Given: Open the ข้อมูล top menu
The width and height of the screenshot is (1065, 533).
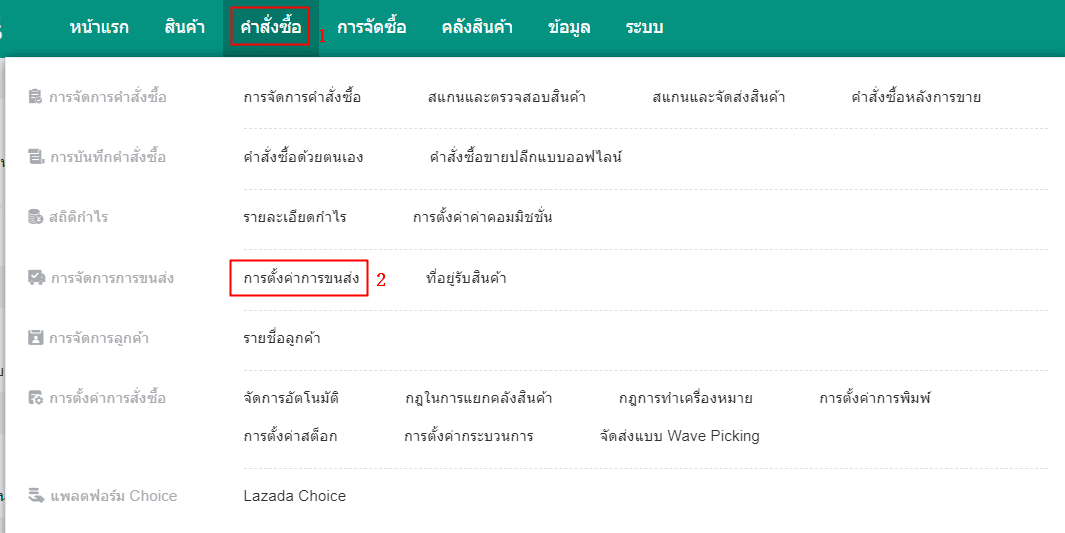Looking at the screenshot, I should [x=569, y=28].
